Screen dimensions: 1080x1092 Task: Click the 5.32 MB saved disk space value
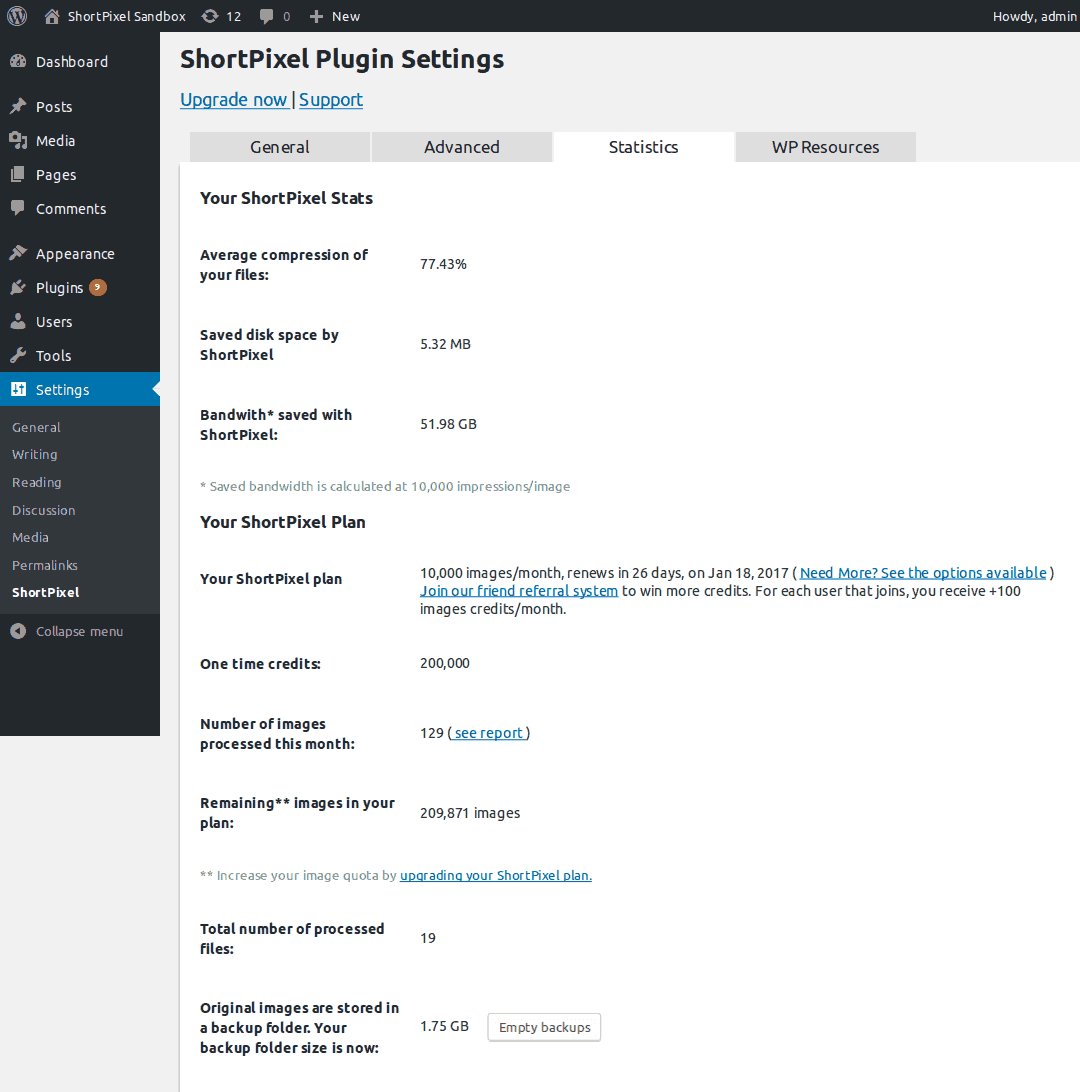(446, 344)
